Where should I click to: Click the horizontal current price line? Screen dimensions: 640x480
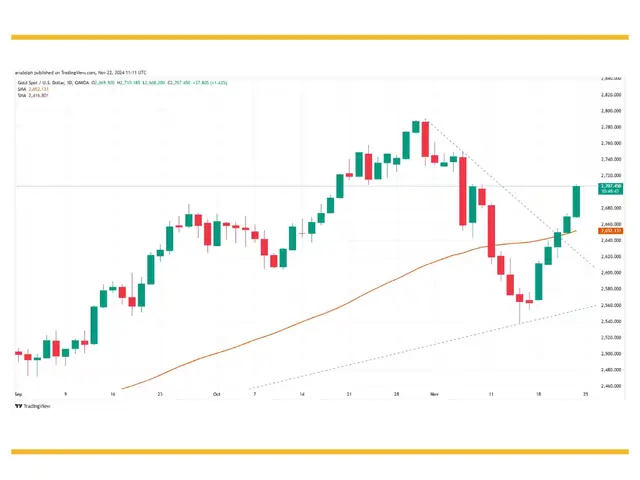(306, 187)
